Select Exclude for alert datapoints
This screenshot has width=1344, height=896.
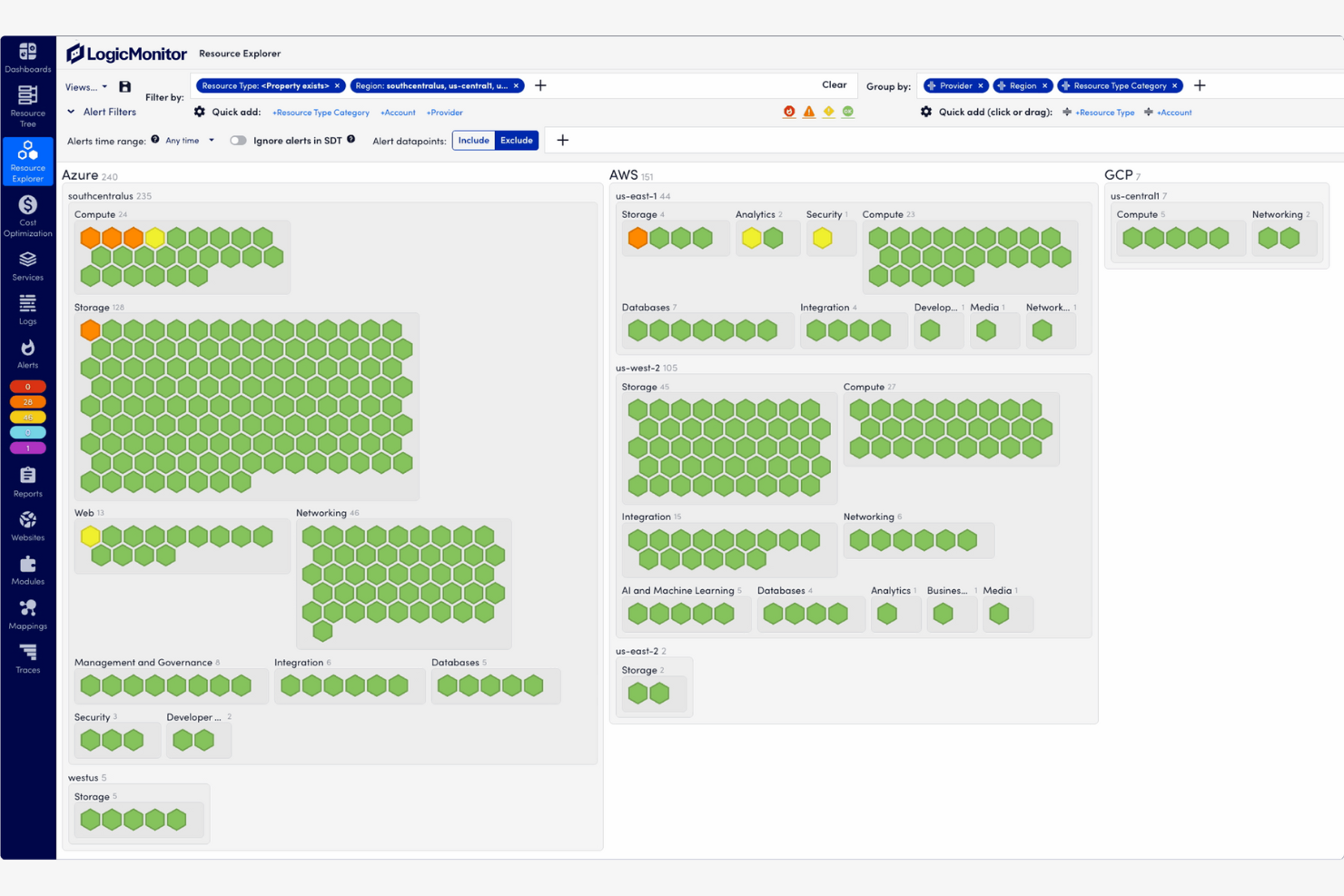coord(517,140)
